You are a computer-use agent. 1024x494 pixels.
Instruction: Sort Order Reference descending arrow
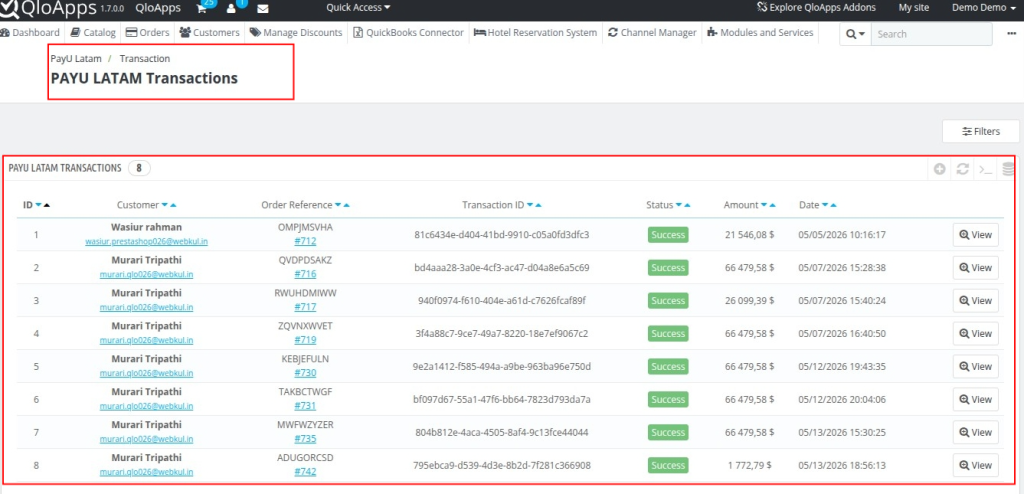[338, 205]
